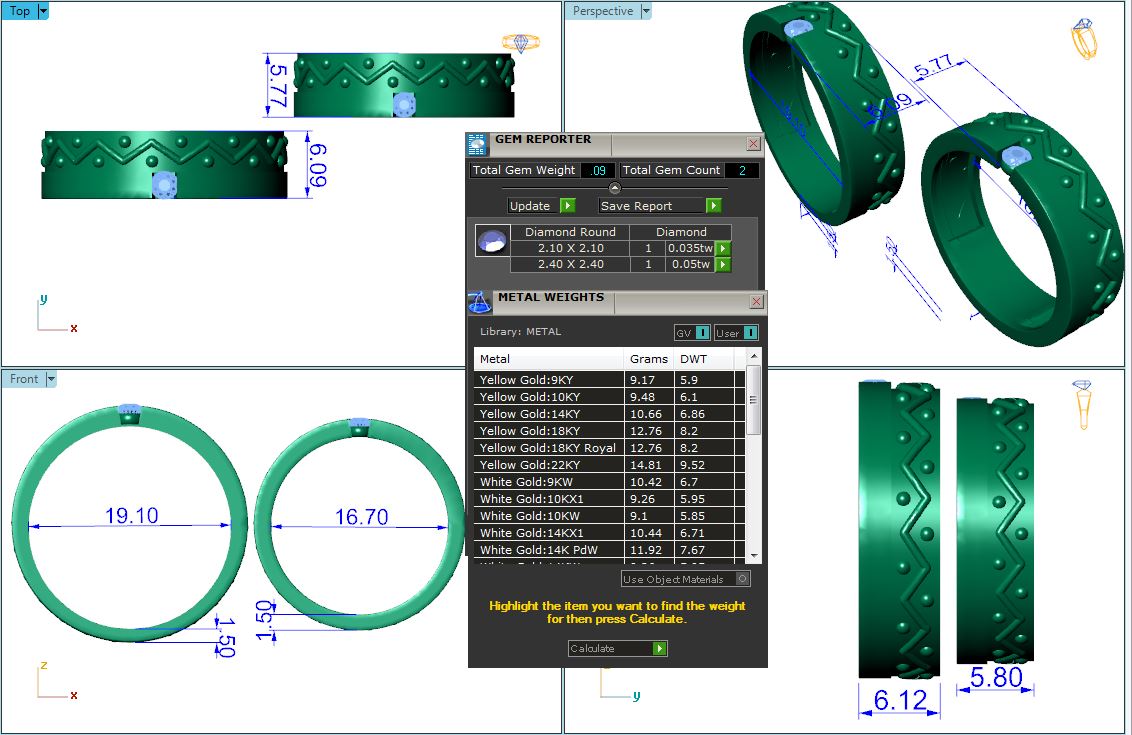This screenshot has height=735, width=1132.
Task: Click the metal list scroll up arrow
Action: coord(754,356)
